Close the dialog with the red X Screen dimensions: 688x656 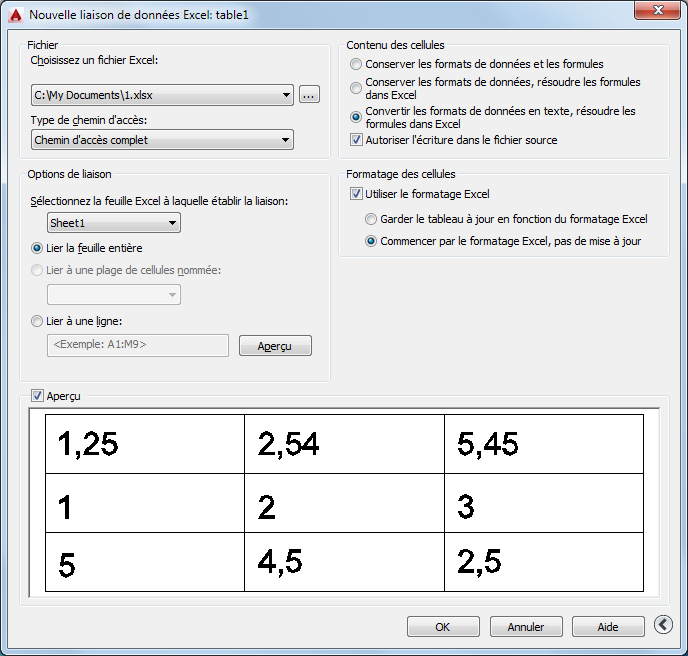tap(657, 10)
